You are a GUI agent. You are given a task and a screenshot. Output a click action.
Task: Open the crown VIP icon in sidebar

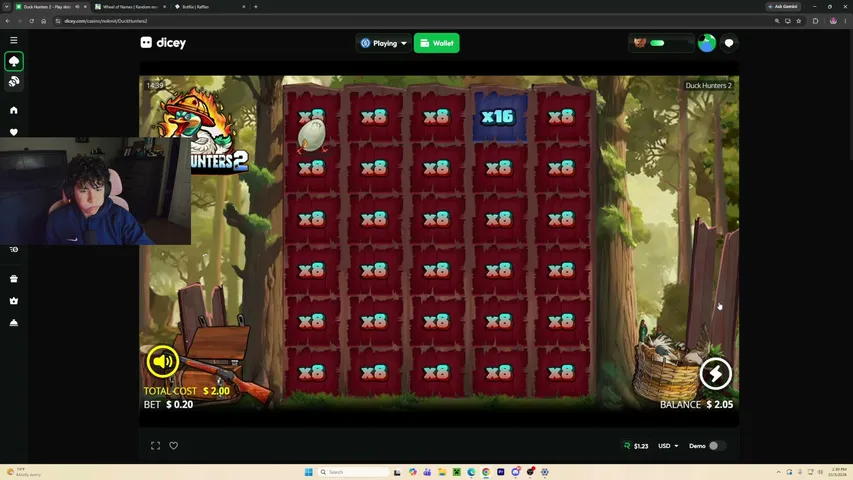click(x=14, y=300)
